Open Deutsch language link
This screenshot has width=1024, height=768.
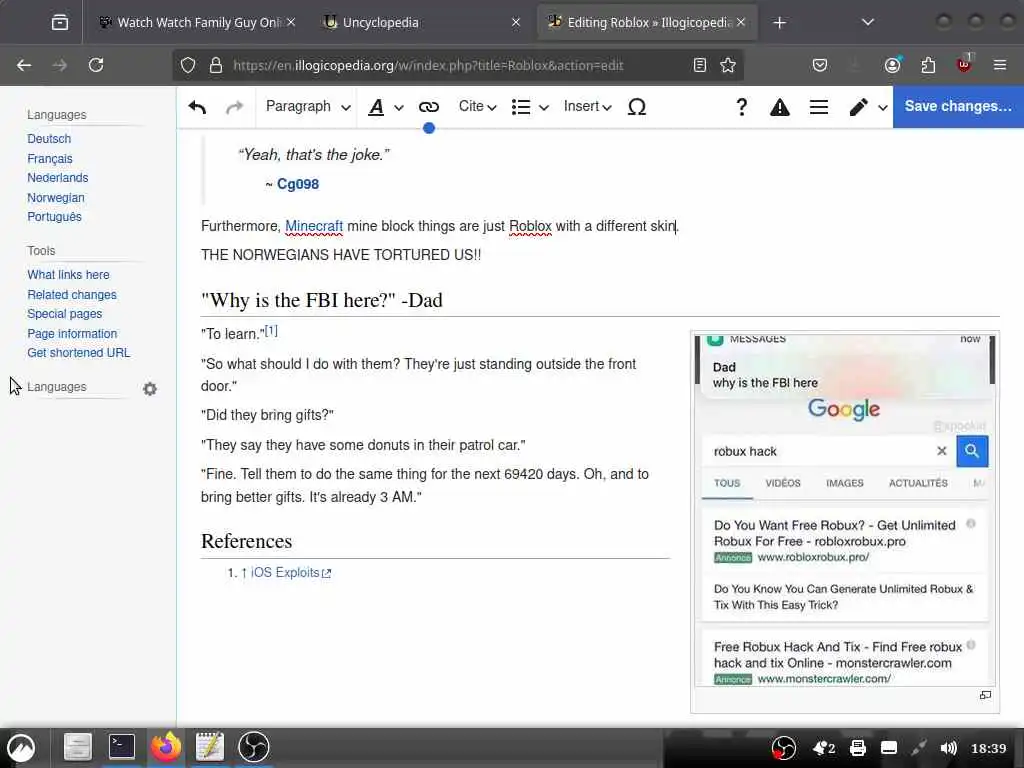coord(49,139)
